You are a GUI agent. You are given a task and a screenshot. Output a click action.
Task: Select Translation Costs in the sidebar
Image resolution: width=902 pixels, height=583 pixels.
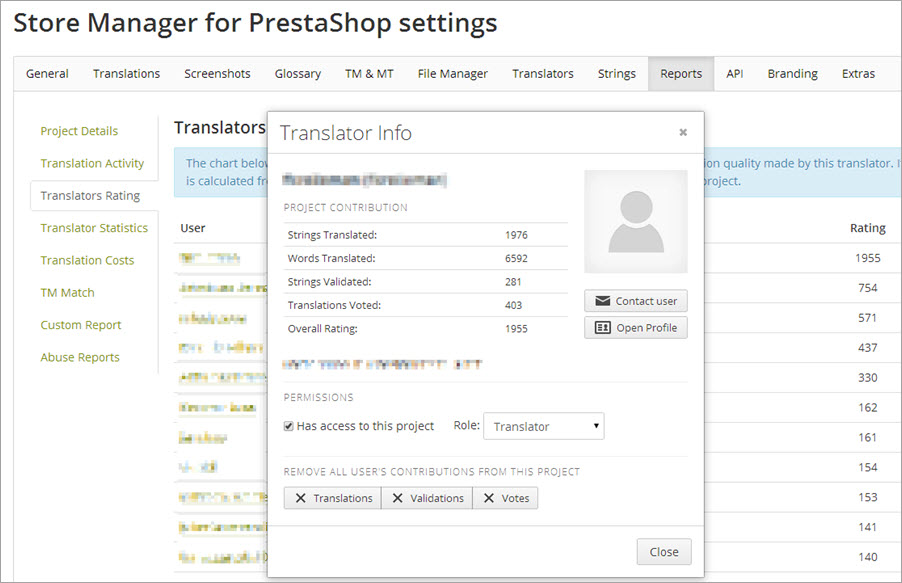pos(87,260)
